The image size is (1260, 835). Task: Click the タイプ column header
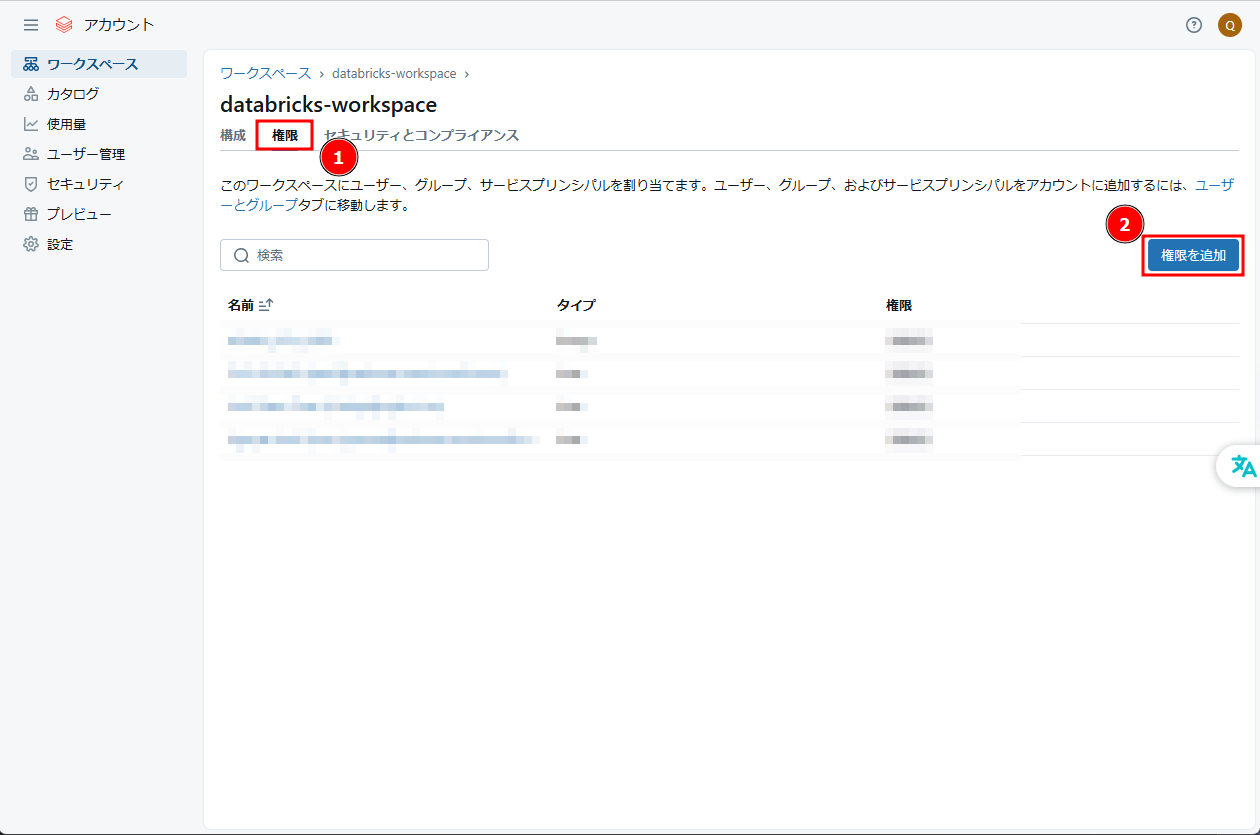point(576,305)
